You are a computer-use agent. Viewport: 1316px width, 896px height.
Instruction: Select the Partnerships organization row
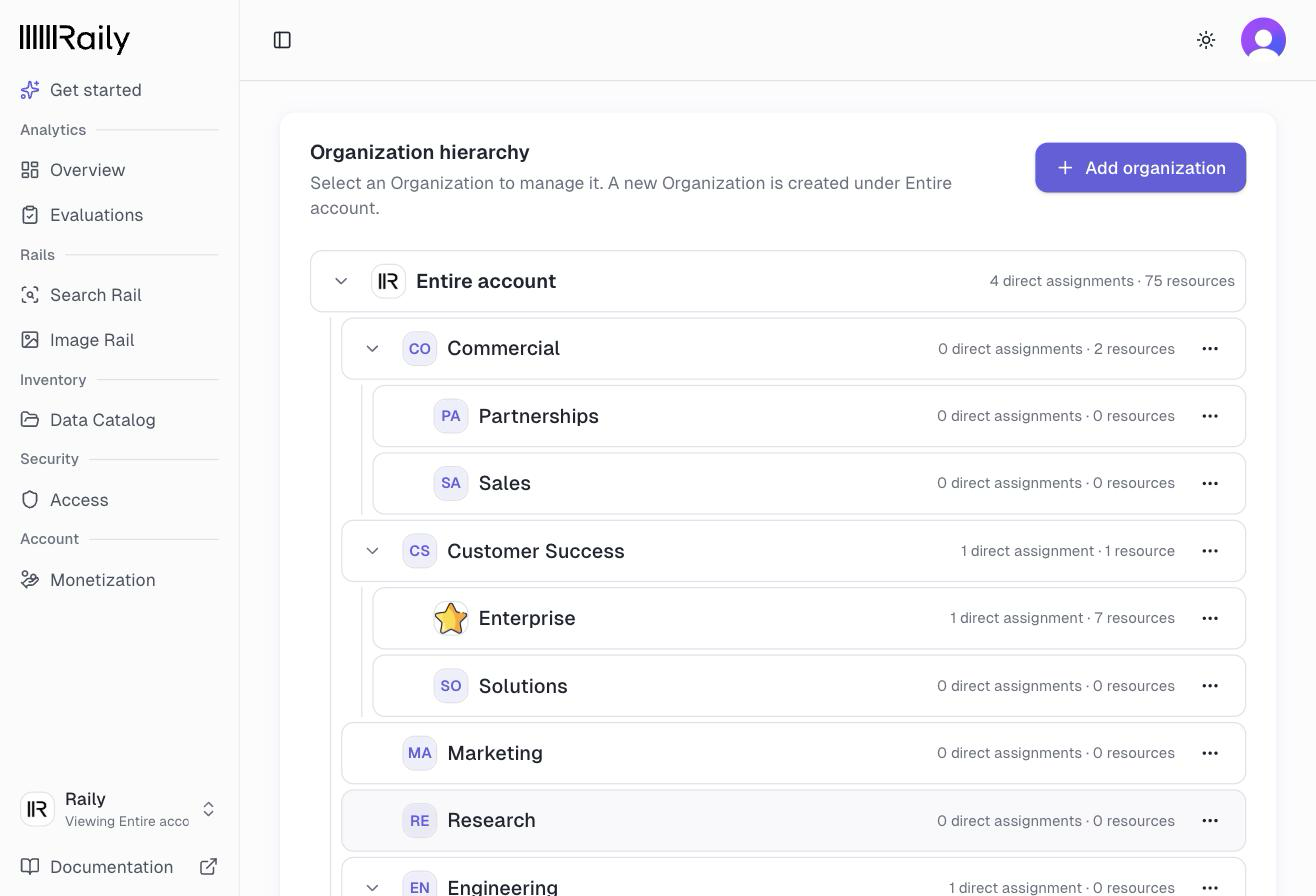click(809, 416)
